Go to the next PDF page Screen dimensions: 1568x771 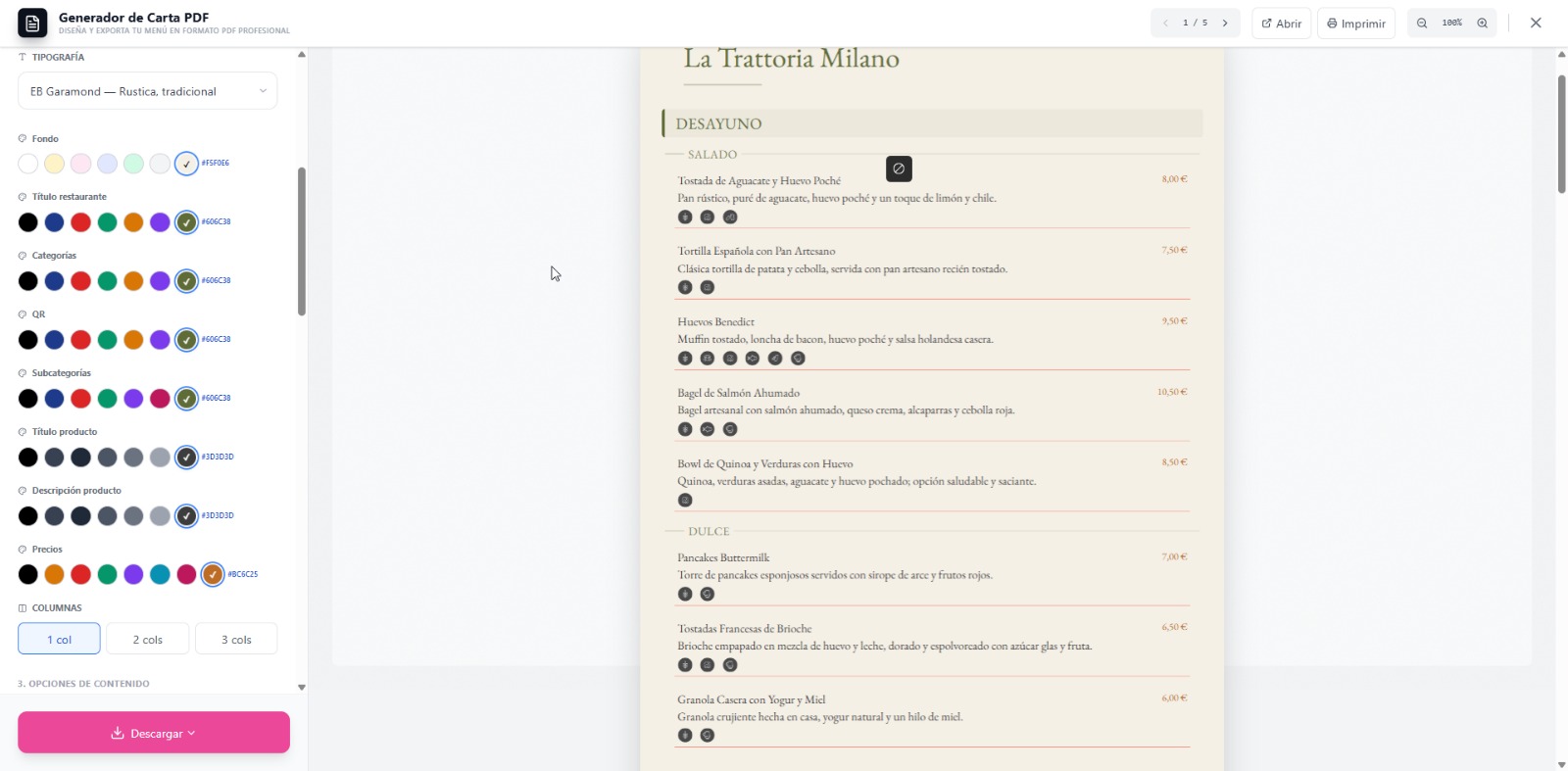1225,24
